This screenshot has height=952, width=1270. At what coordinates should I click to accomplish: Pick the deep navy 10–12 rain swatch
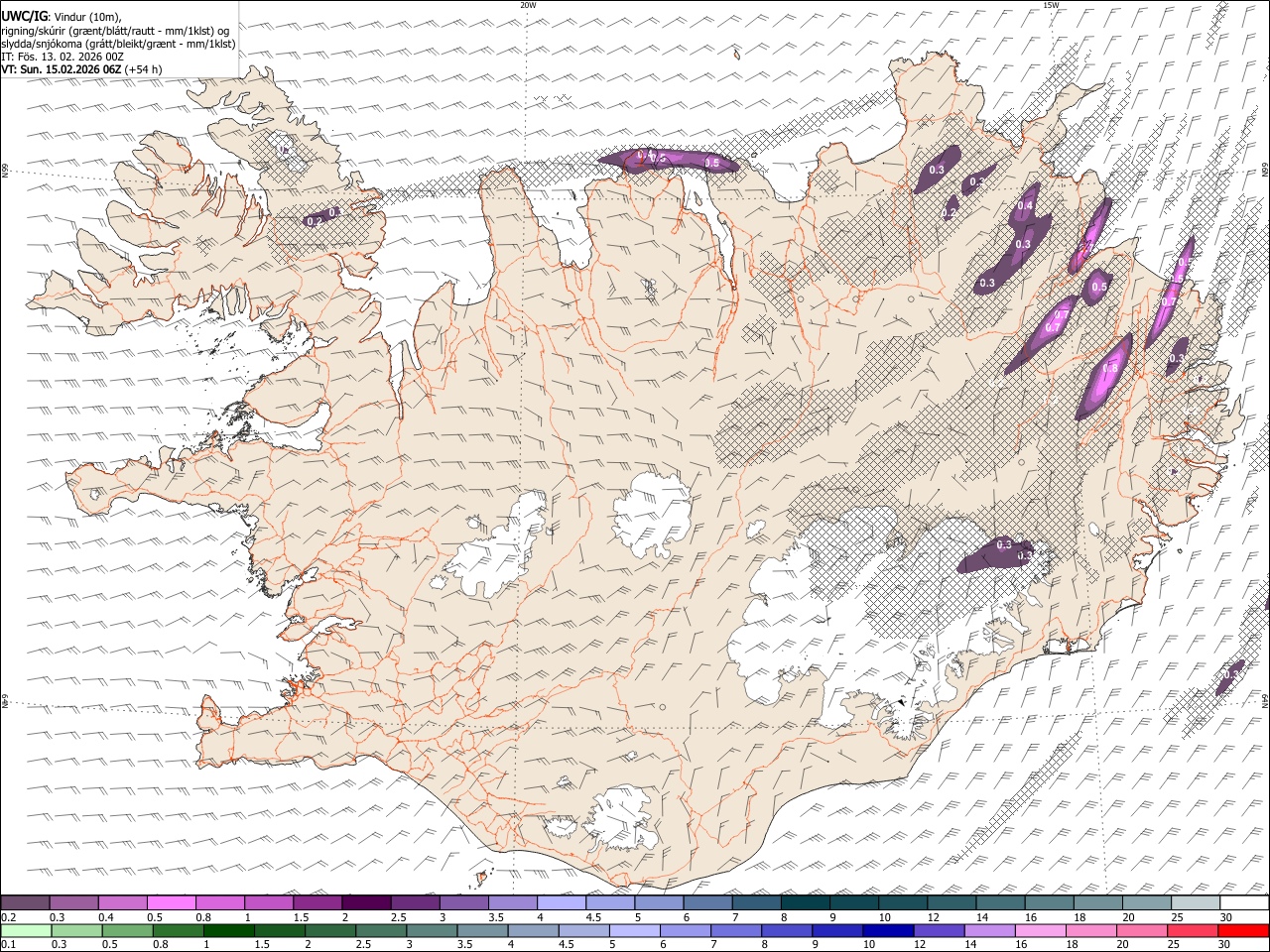[889, 930]
